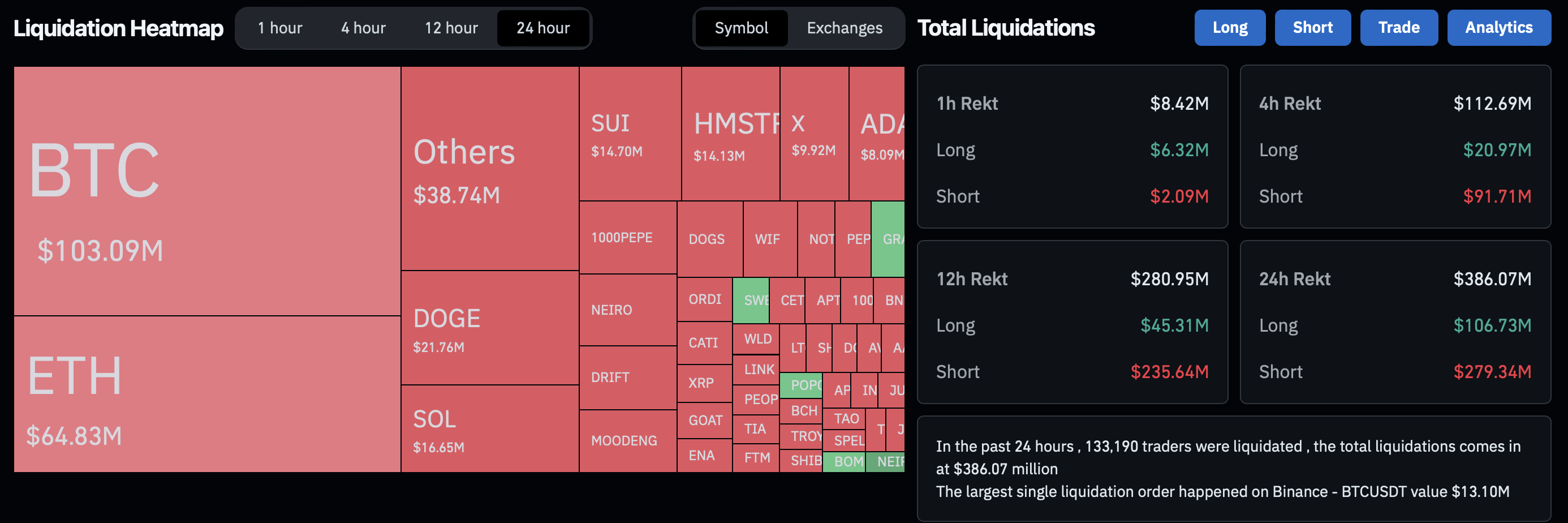Select the 24 hour timeframe tab
This screenshot has height=523, width=1568.
[x=543, y=28]
